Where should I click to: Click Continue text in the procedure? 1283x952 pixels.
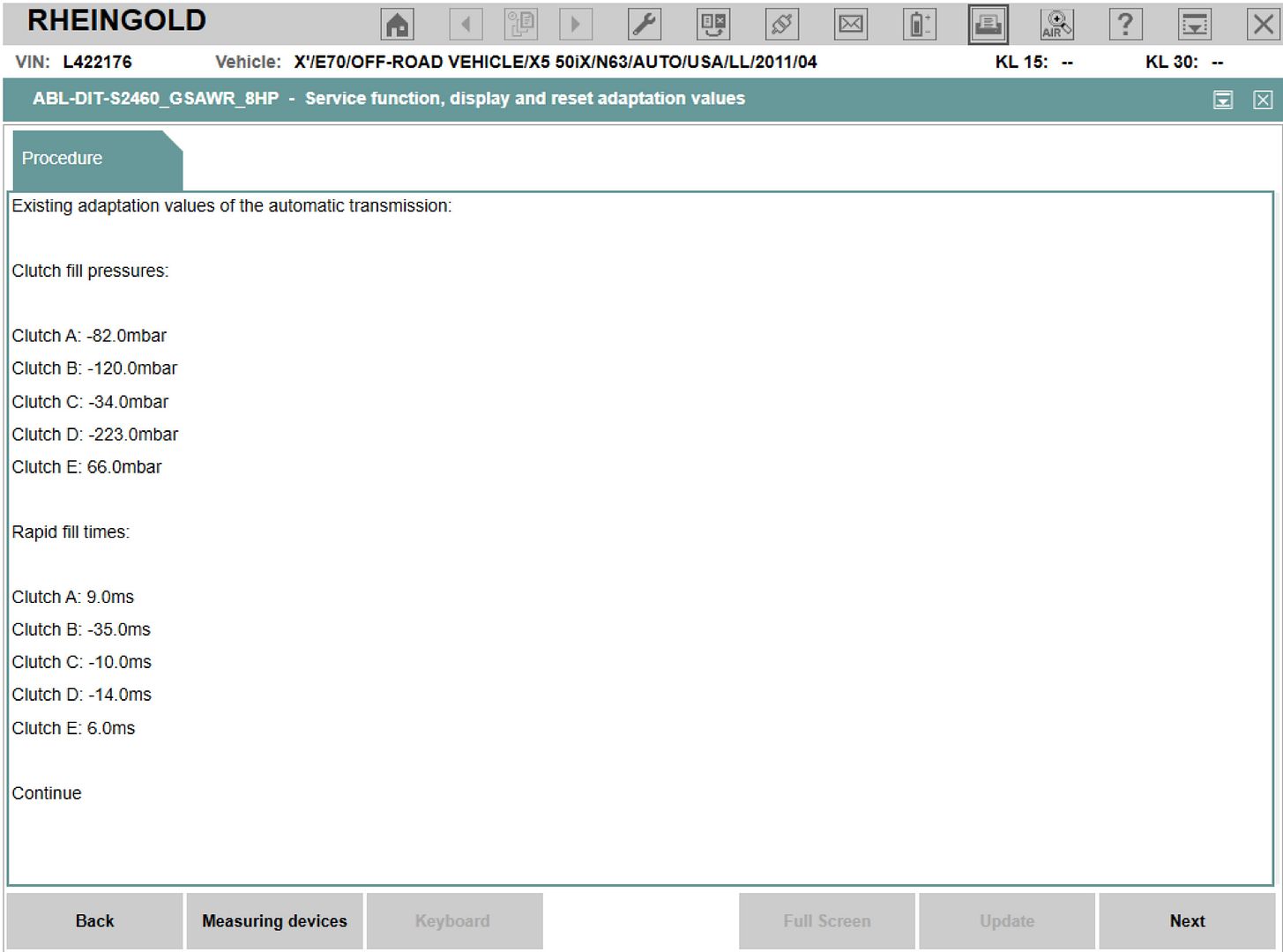tap(47, 793)
